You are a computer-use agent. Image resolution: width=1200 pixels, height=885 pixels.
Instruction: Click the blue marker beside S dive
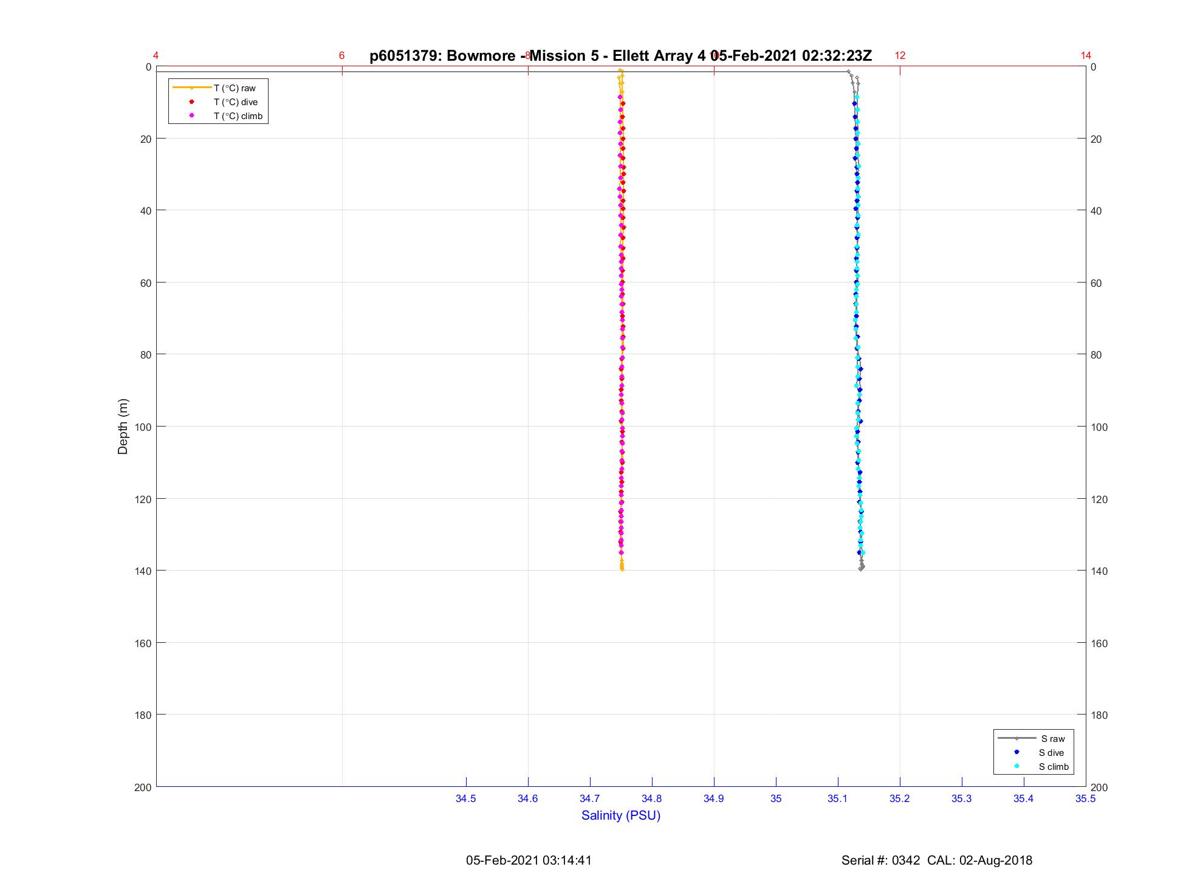pyautogui.click(x=1016, y=752)
